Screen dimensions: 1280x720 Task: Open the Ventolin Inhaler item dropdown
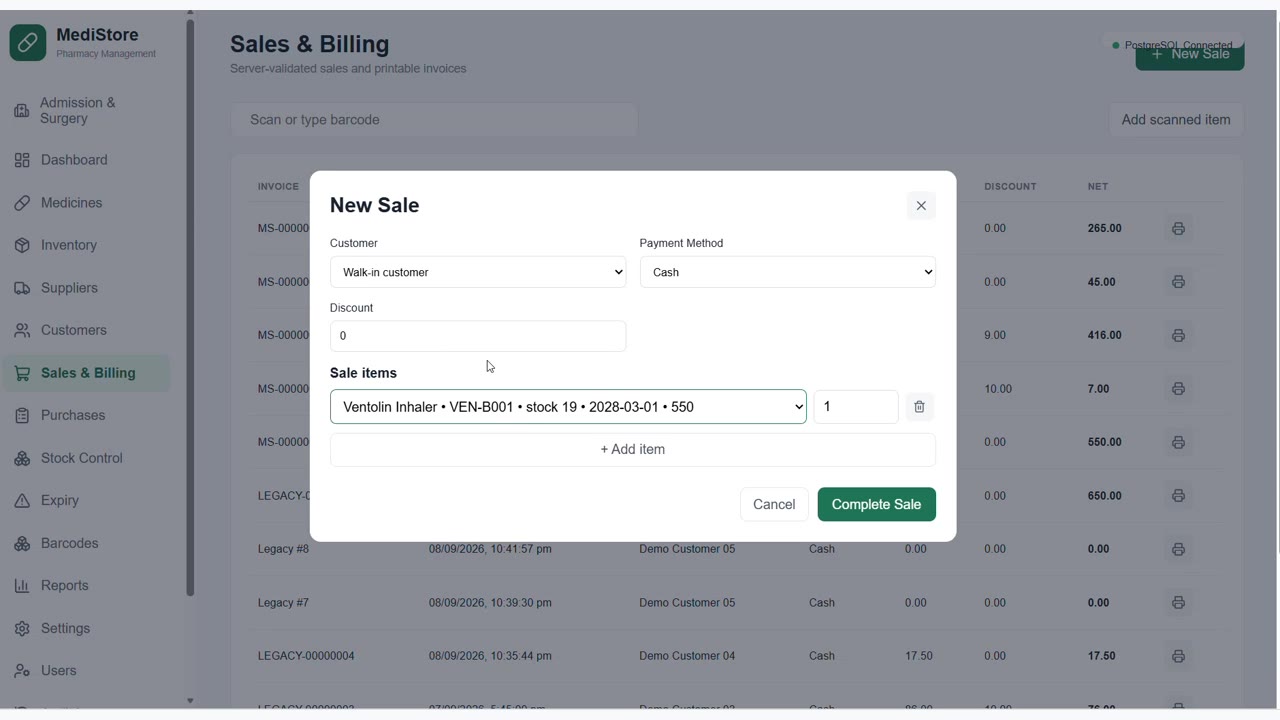568,407
